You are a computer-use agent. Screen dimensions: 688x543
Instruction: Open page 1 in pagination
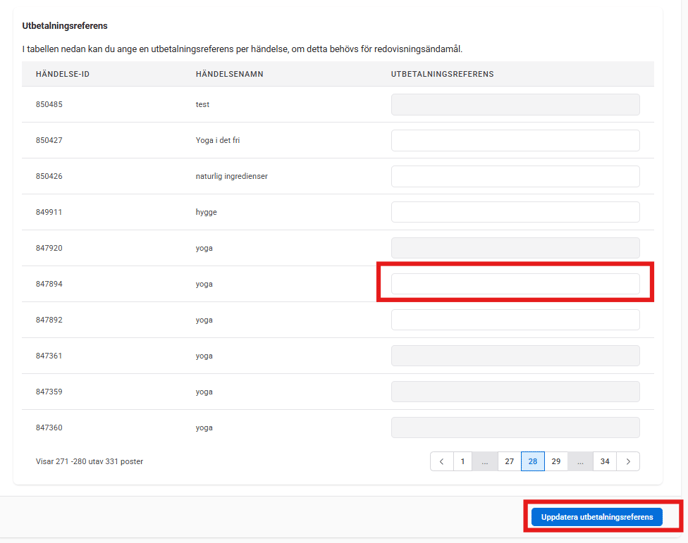(x=462, y=461)
